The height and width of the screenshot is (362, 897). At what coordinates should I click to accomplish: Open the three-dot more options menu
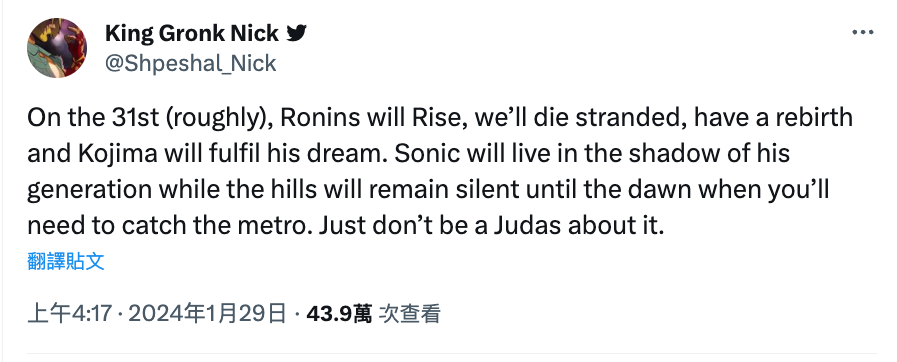coord(863,33)
